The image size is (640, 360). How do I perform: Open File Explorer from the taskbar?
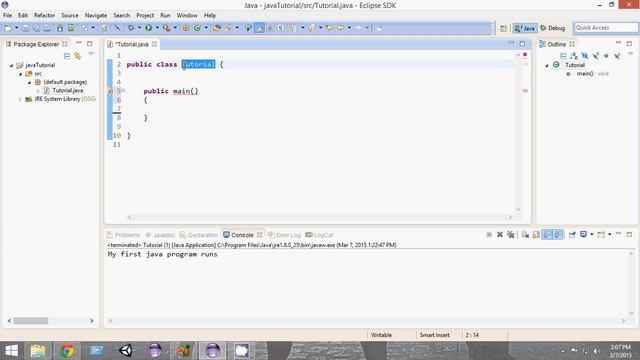[x=38, y=351]
